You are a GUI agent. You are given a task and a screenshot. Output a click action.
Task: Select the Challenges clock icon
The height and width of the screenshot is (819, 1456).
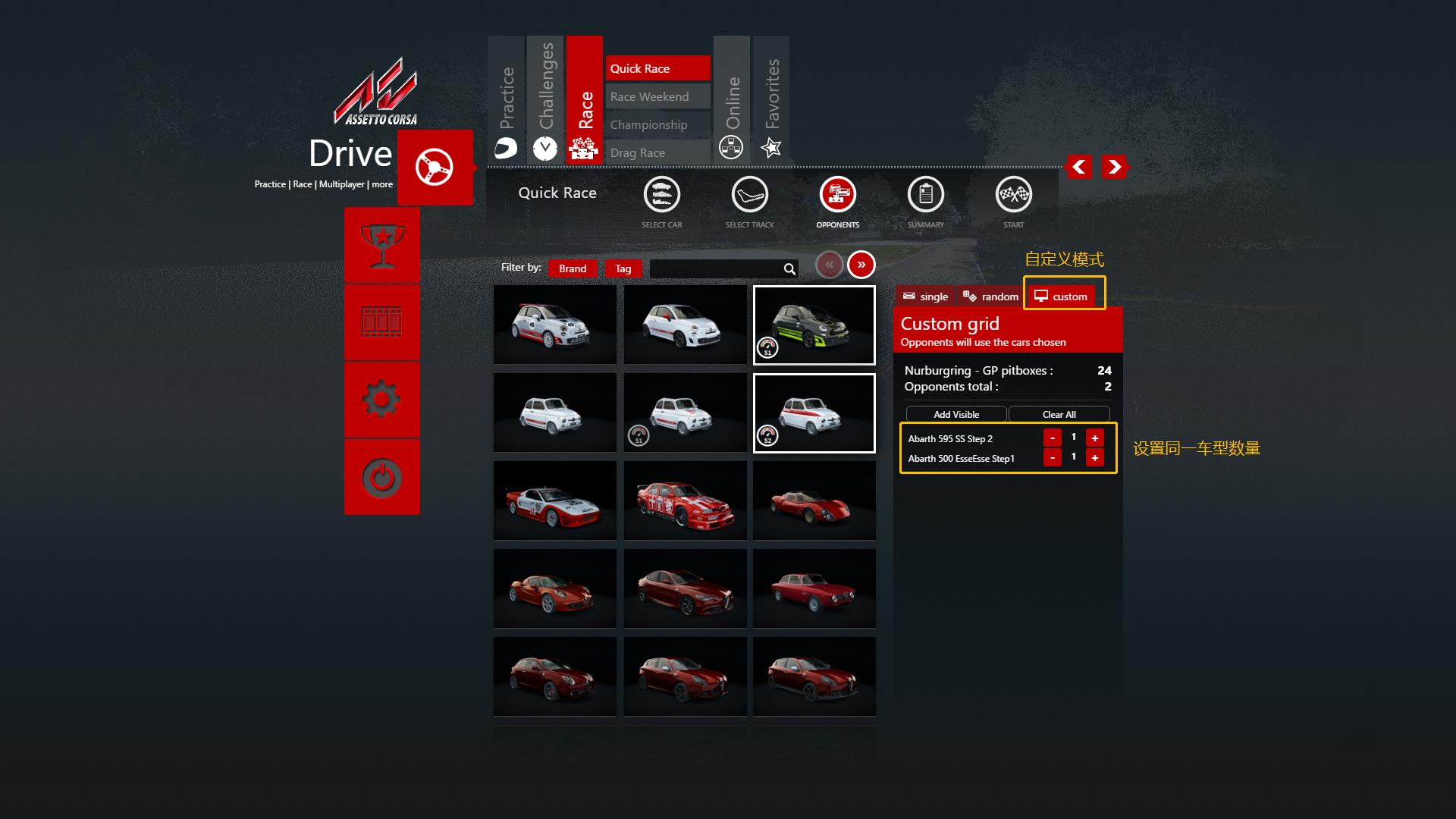tap(544, 148)
